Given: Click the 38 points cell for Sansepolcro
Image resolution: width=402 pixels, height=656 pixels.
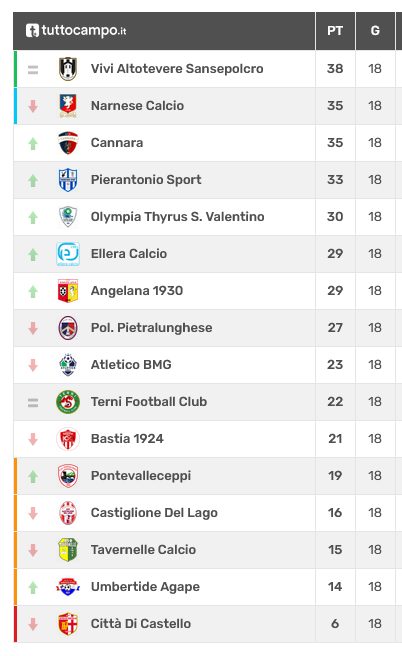Looking at the screenshot, I should point(335,69).
